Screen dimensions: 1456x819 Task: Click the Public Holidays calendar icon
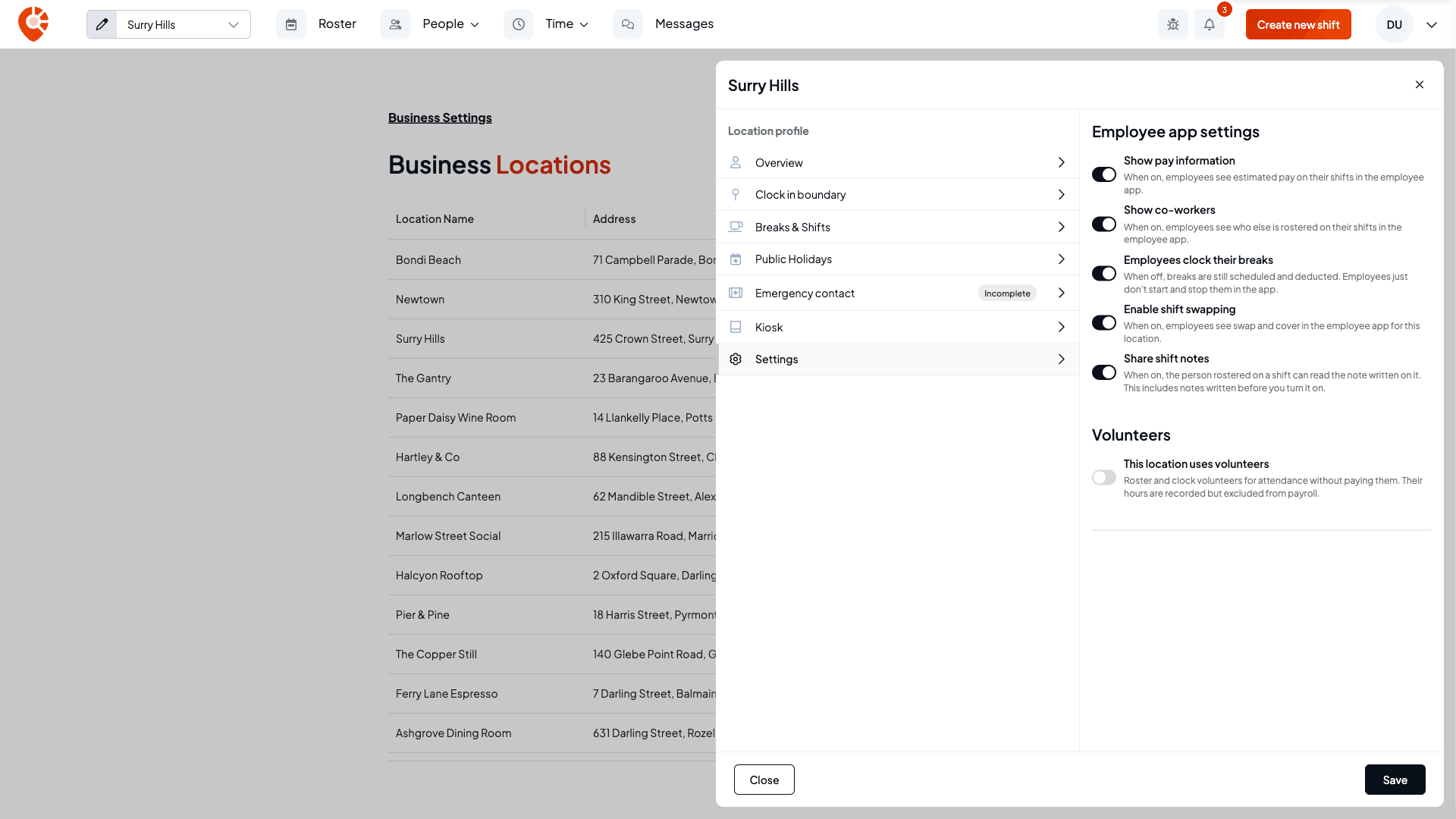(x=736, y=259)
